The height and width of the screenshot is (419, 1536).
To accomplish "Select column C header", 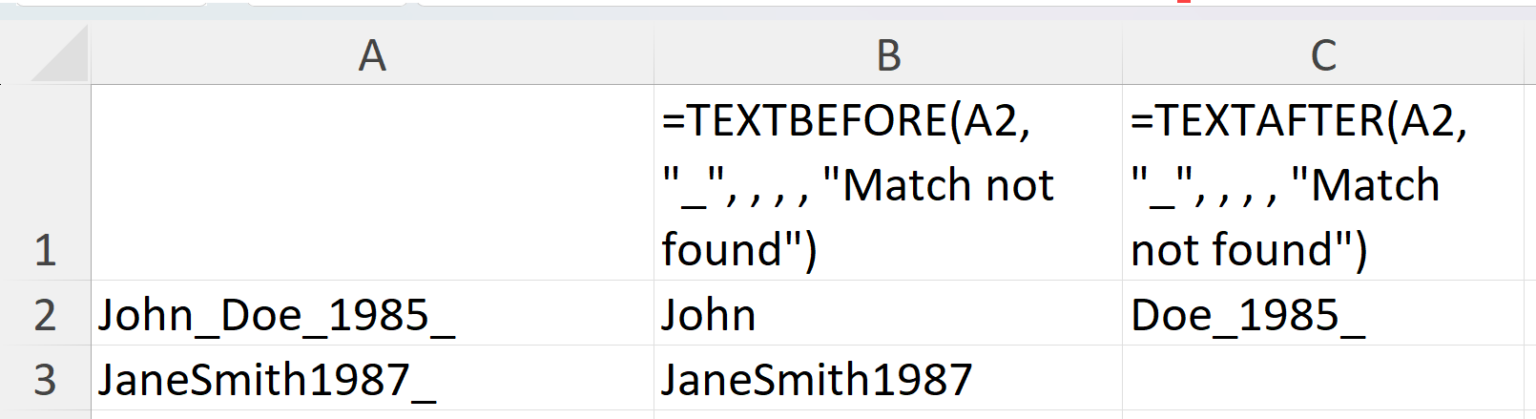I will 1324,56.
